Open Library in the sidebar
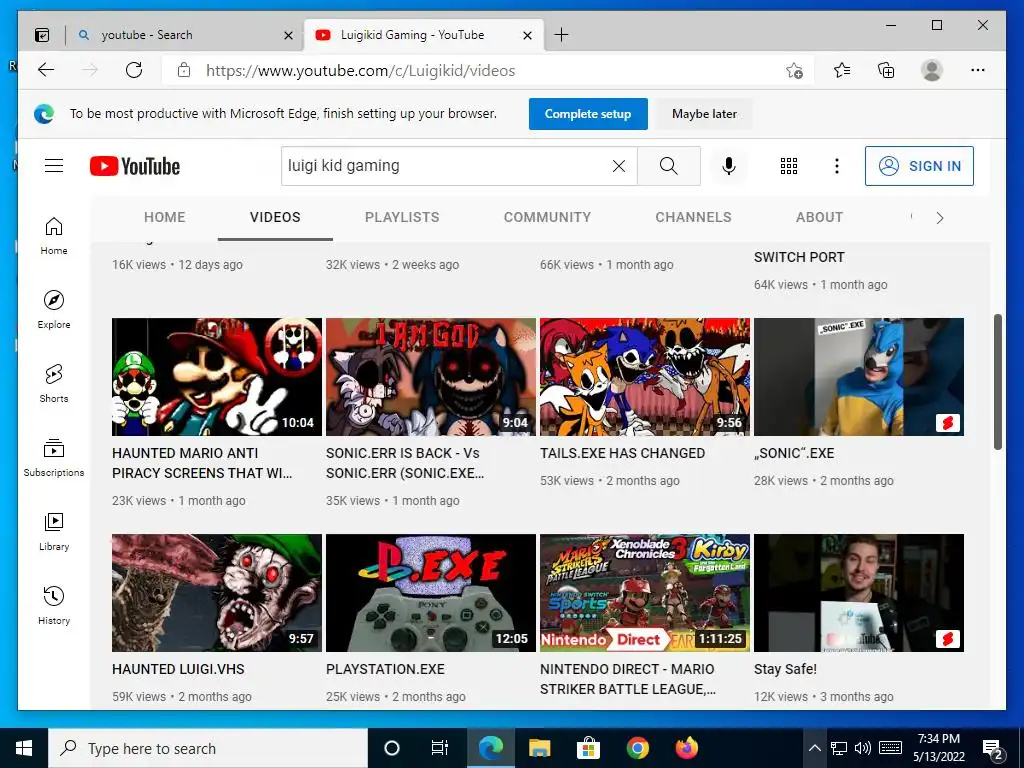The width and height of the screenshot is (1024, 768). [54, 532]
